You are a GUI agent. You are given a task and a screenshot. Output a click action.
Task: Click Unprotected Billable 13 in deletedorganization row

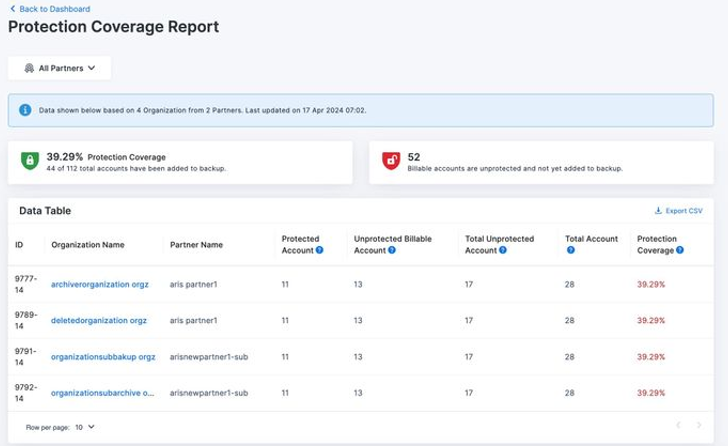[358, 321]
